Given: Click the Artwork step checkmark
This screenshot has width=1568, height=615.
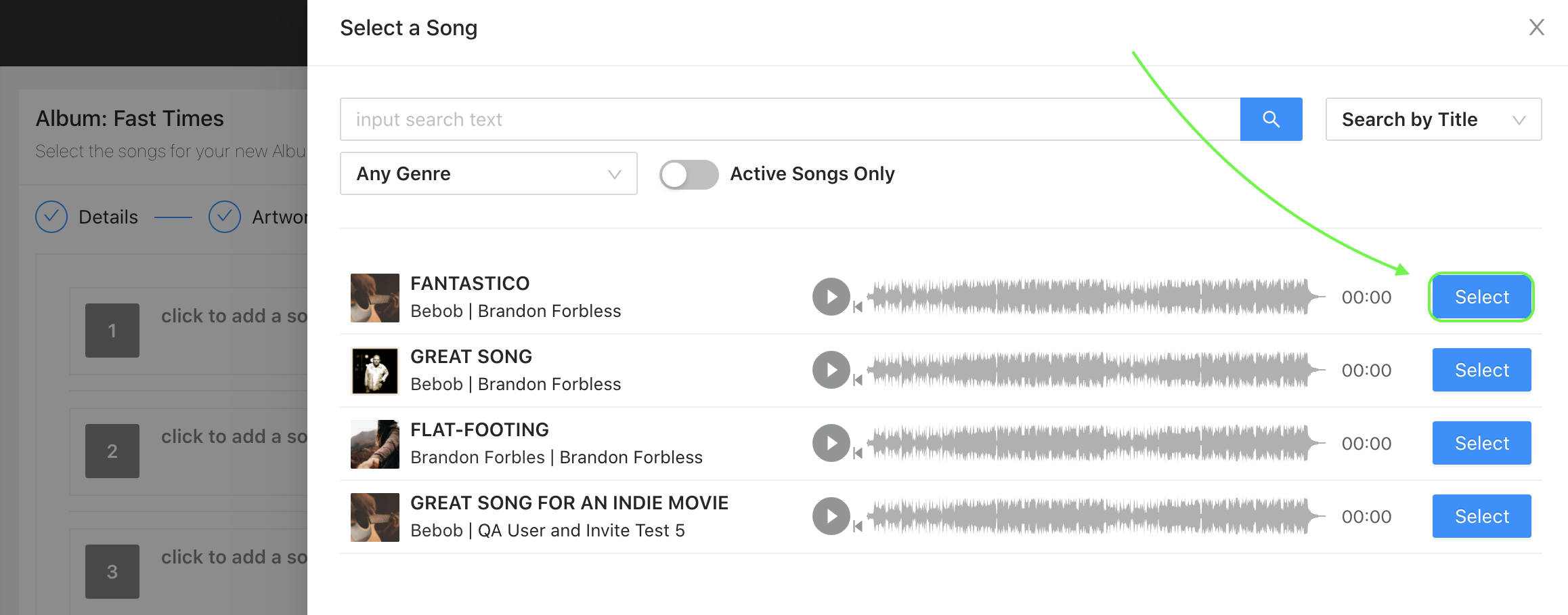Looking at the screenshot, I should (x=225, y=217).
